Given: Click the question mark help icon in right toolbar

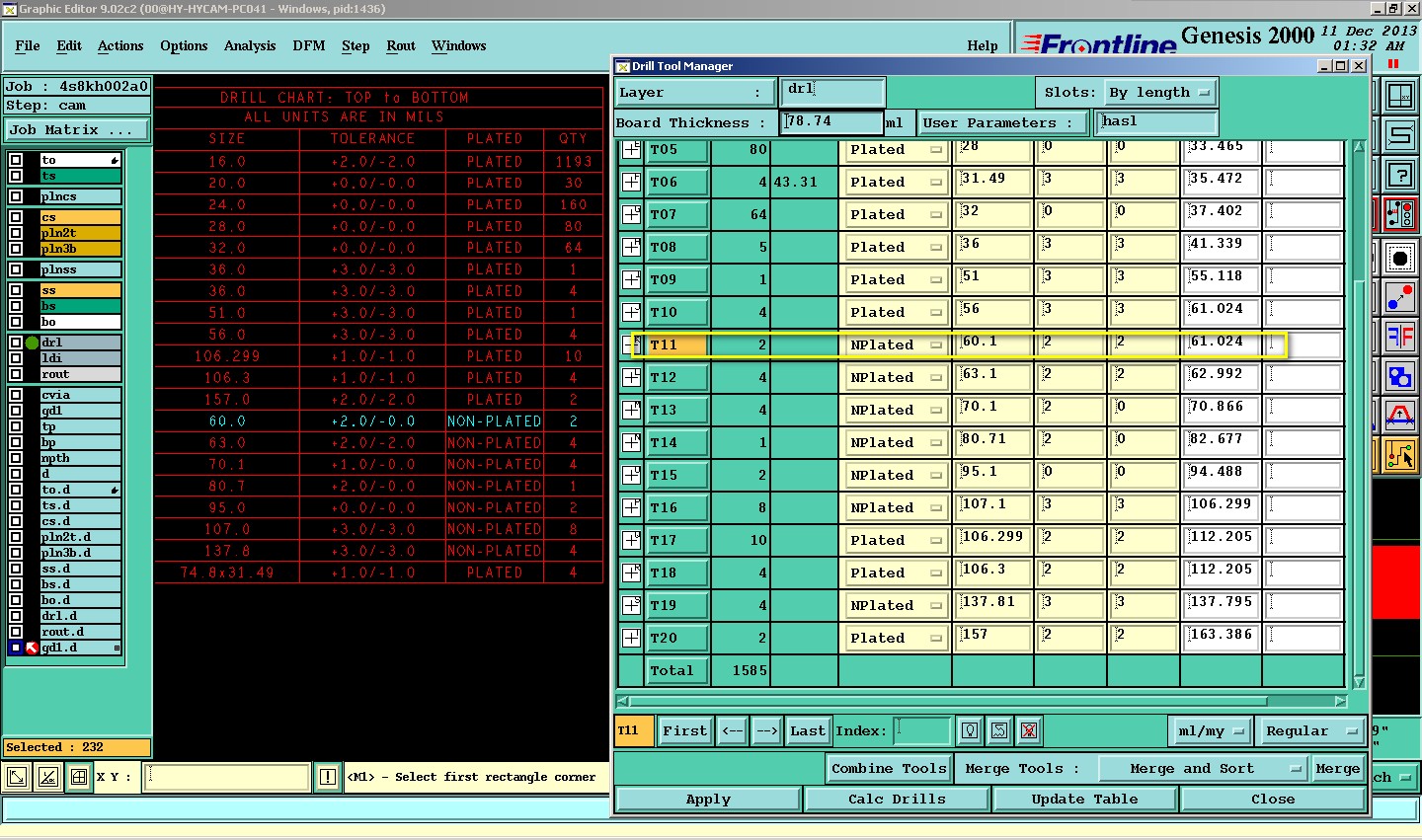Looking at the screenshot, I should (x=1399, y=176).
